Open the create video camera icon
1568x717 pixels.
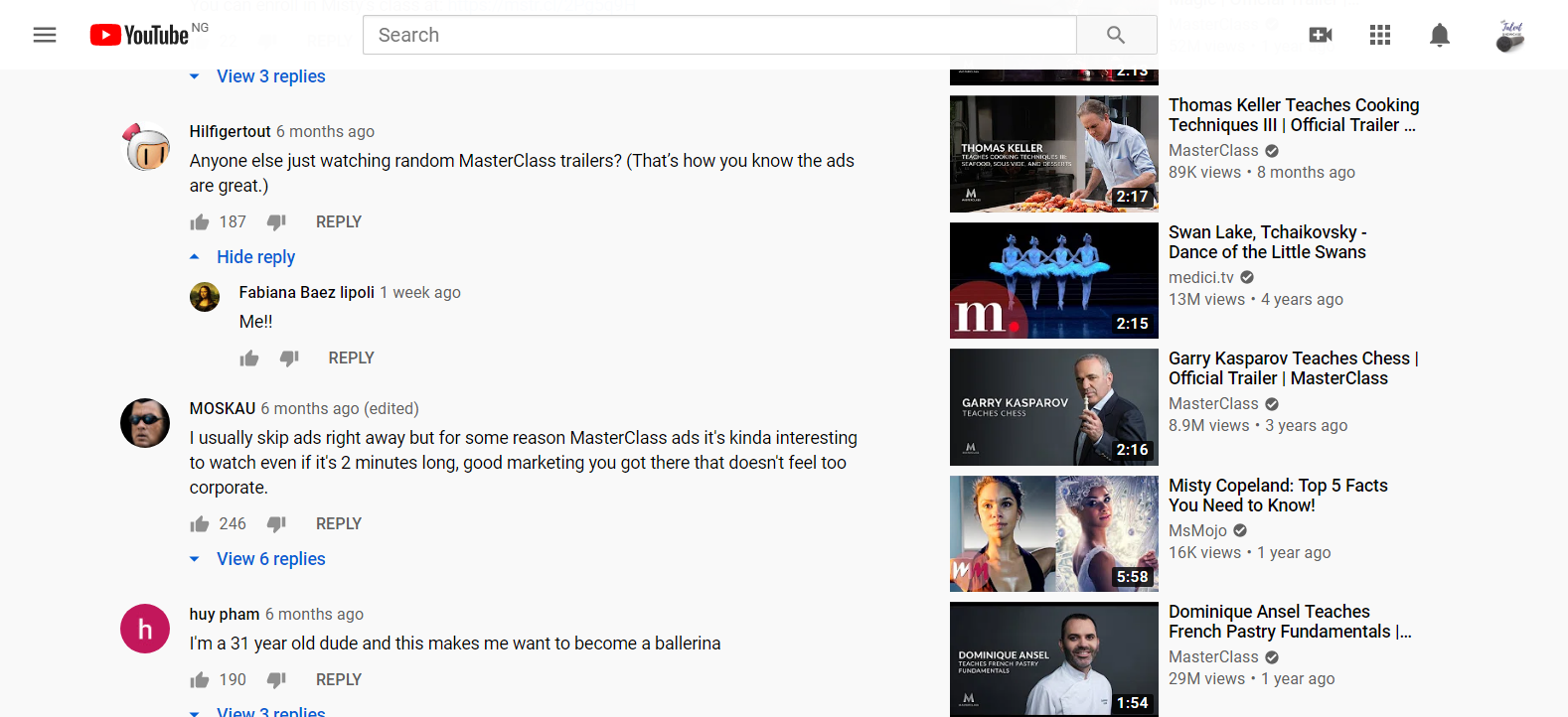1321,35
